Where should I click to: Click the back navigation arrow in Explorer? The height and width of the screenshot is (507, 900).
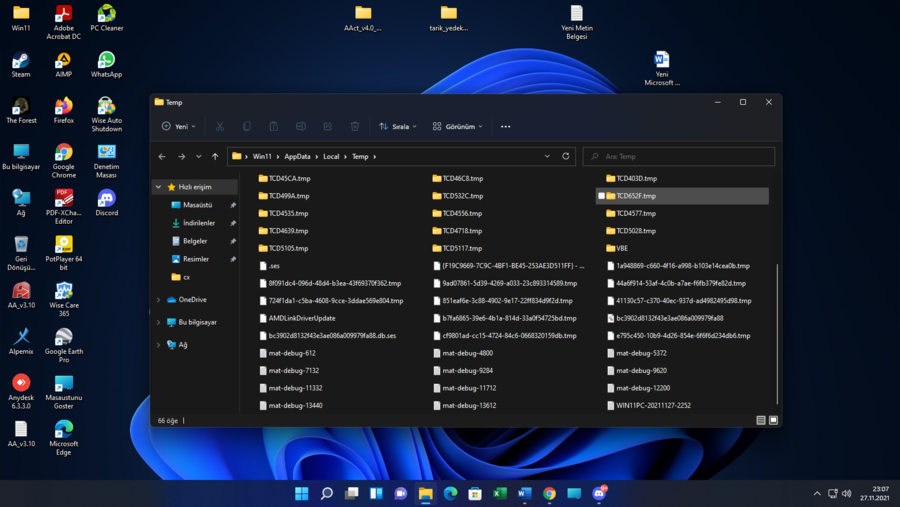[162, 156]
